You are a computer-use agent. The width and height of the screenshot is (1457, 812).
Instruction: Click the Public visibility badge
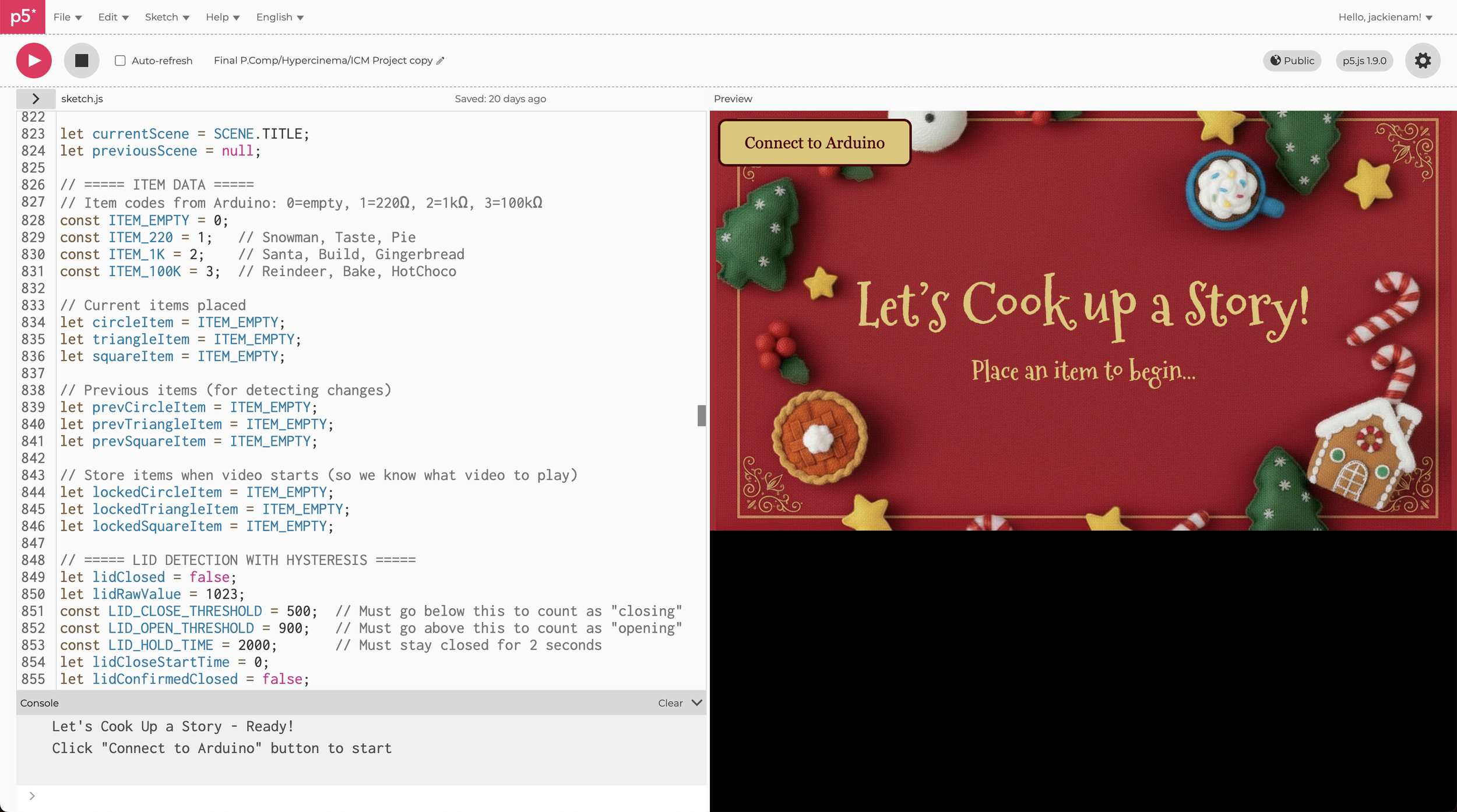(1291, 61)
